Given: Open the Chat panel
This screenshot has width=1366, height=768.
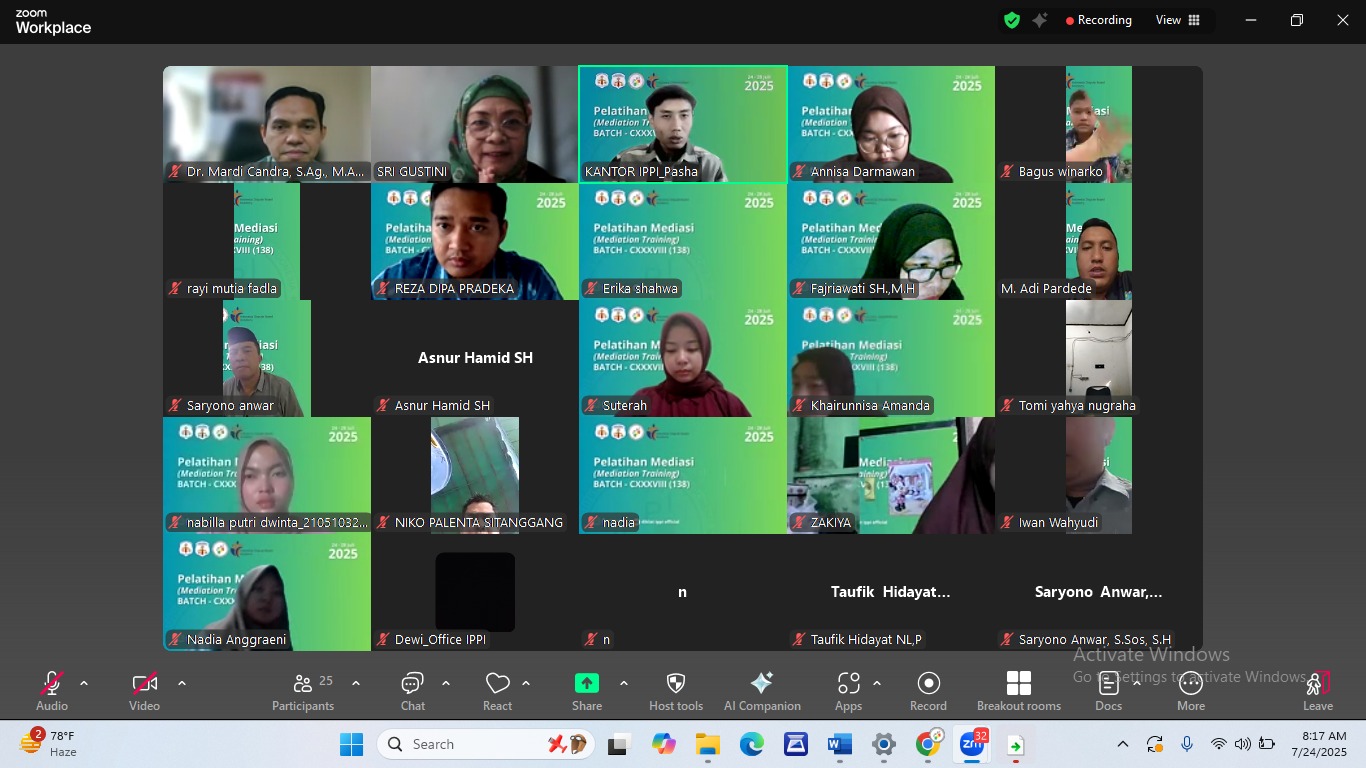Looking at the screenshot, I should coord(412,691).
